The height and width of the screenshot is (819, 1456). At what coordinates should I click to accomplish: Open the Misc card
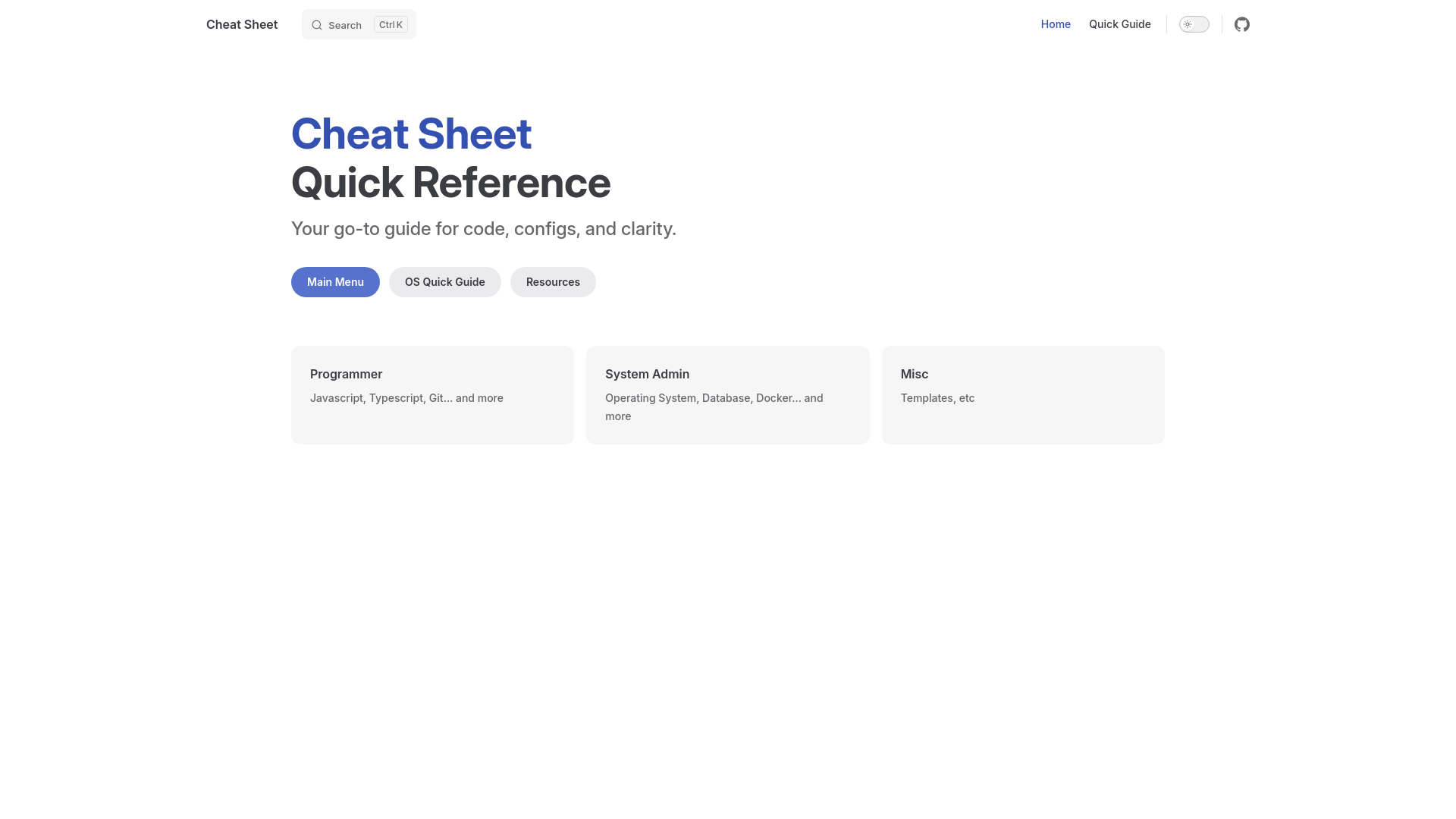pos(1023,395)
